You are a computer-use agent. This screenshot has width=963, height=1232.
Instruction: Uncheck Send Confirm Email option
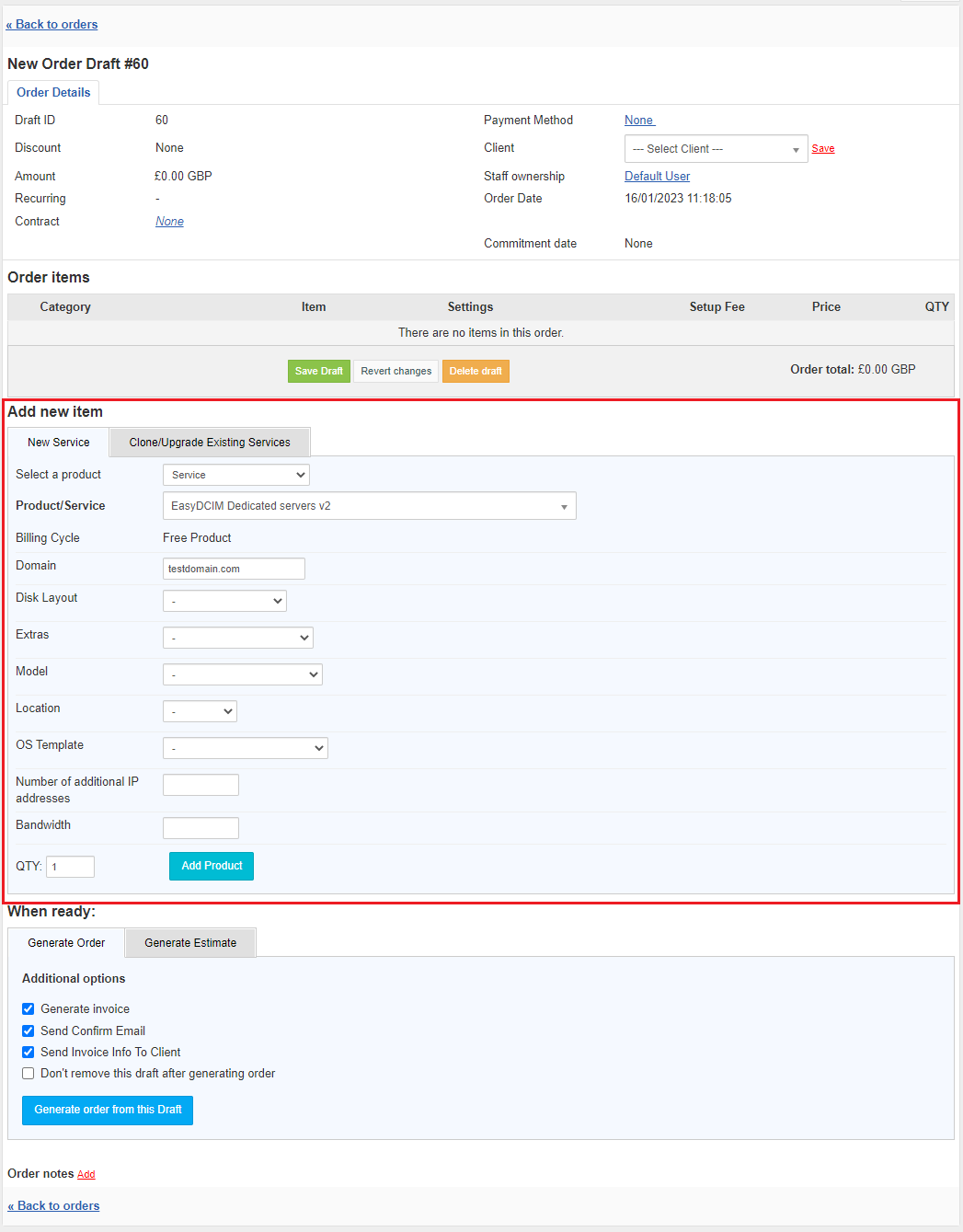click(x=29, y=1031)
